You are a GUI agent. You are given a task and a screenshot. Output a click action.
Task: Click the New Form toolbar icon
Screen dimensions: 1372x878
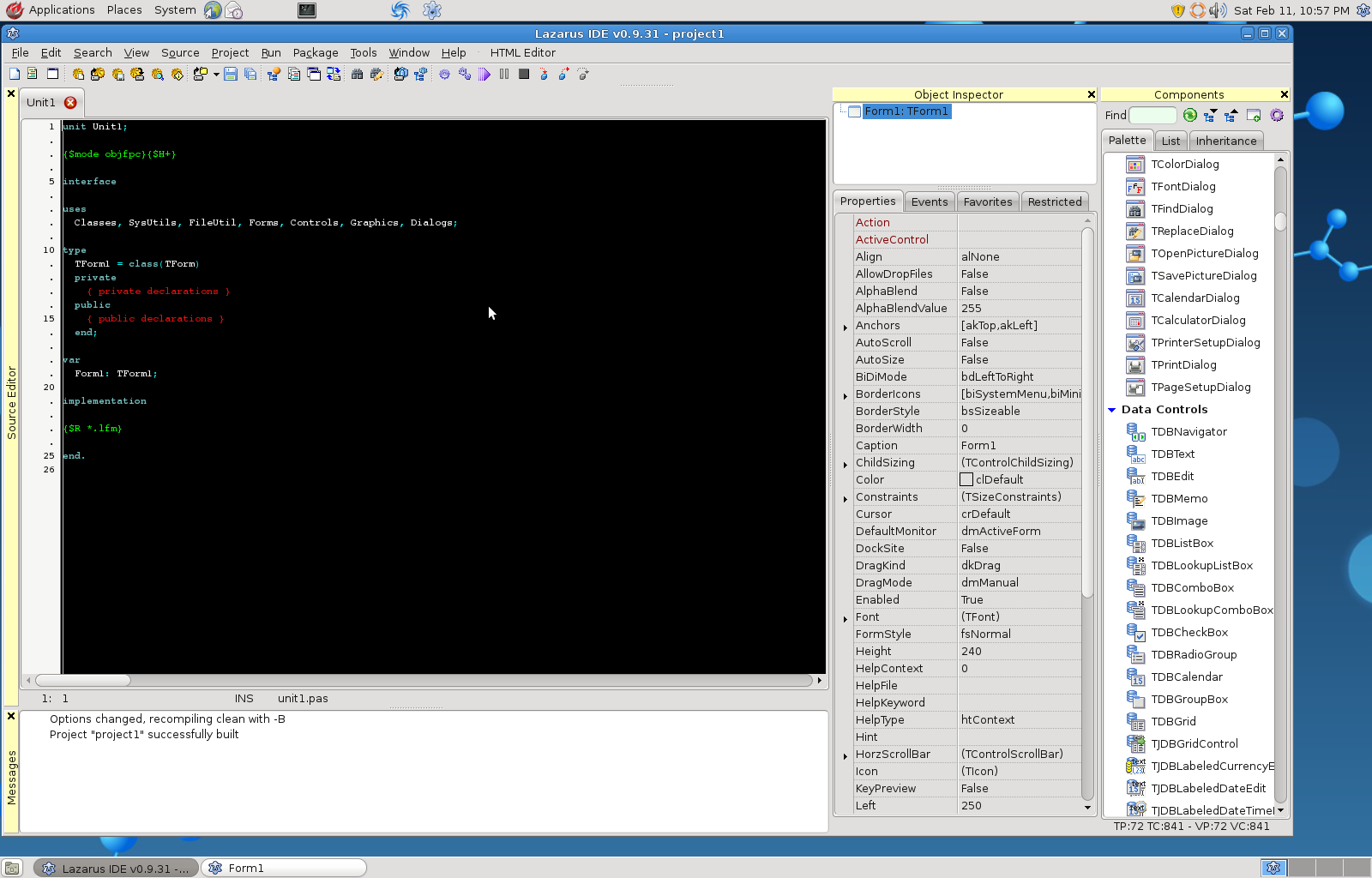point(52,74)
